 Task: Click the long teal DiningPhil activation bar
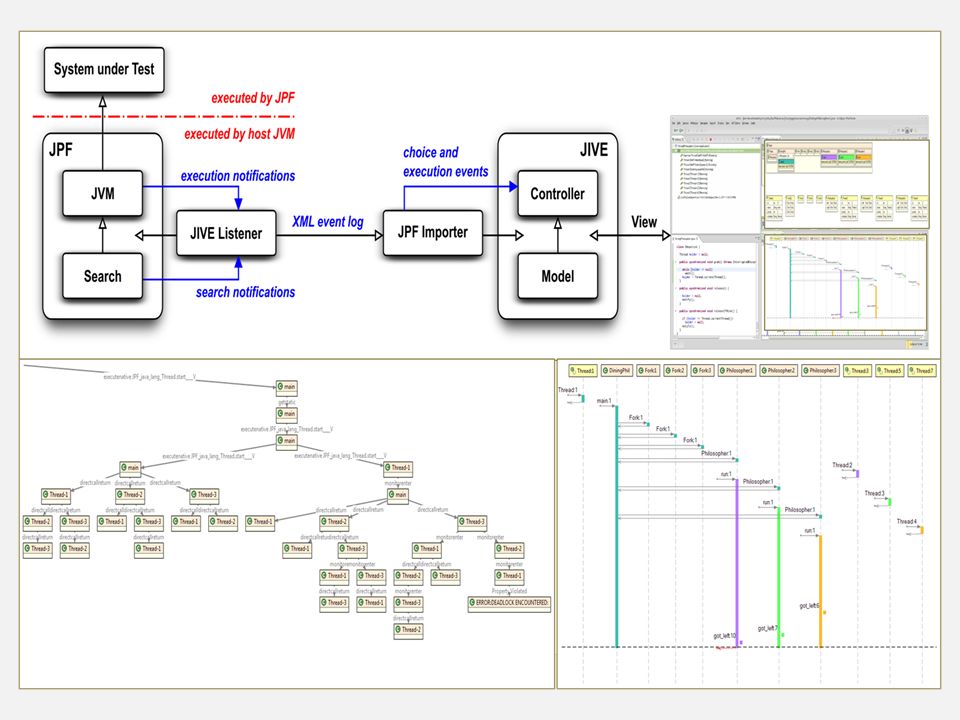point(617,527)
